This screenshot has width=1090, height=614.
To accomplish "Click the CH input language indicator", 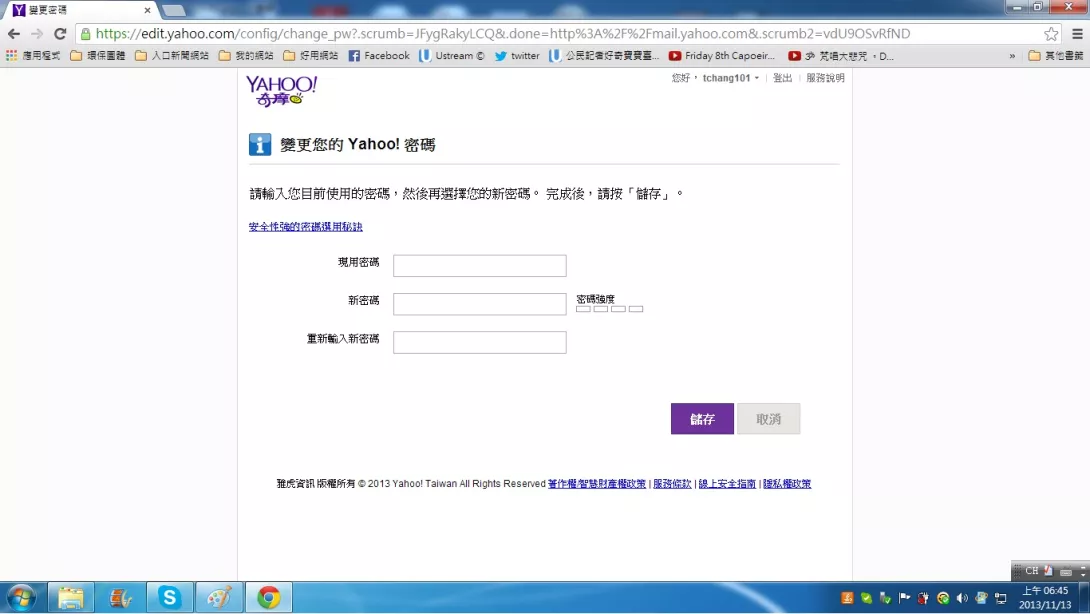I will [x=1032, y=571].
